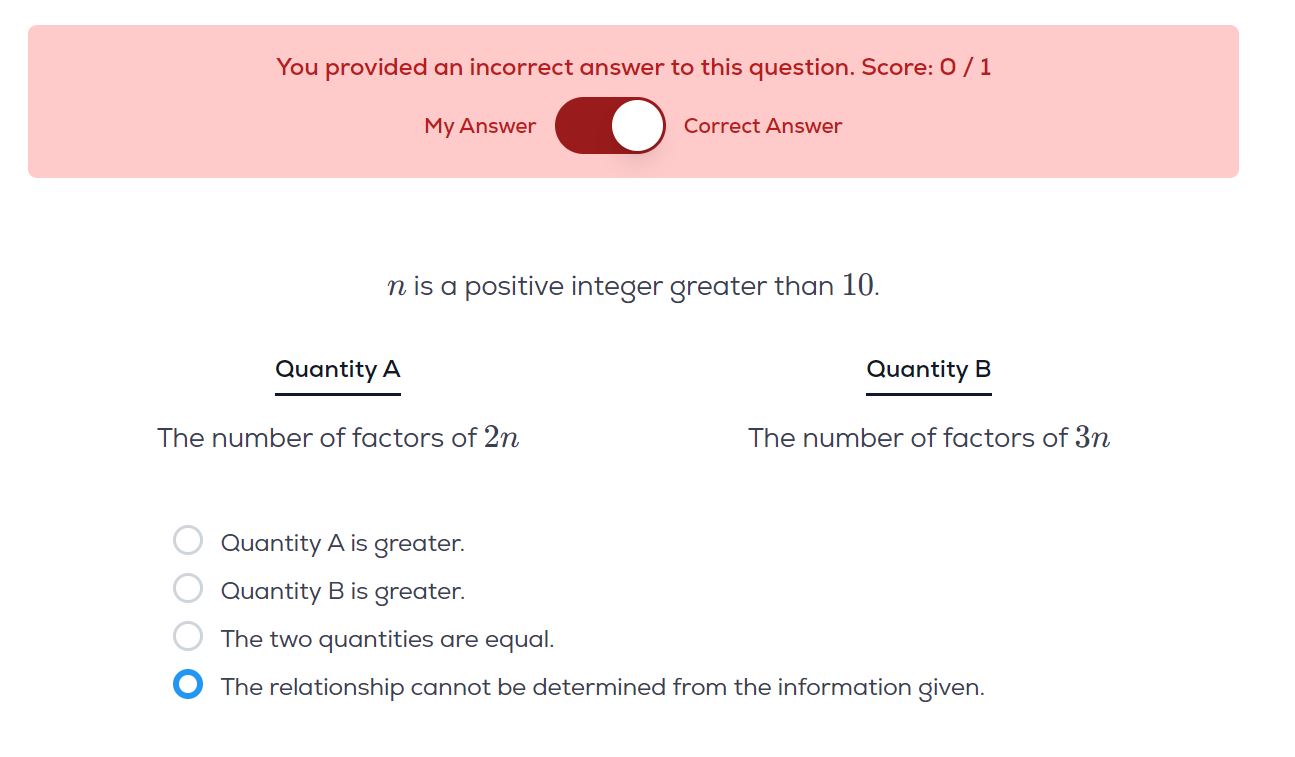This screenshot has width=1295, height=757.
Task: Click the words "The number of factors of" under Quantity A
Action: 316,438
